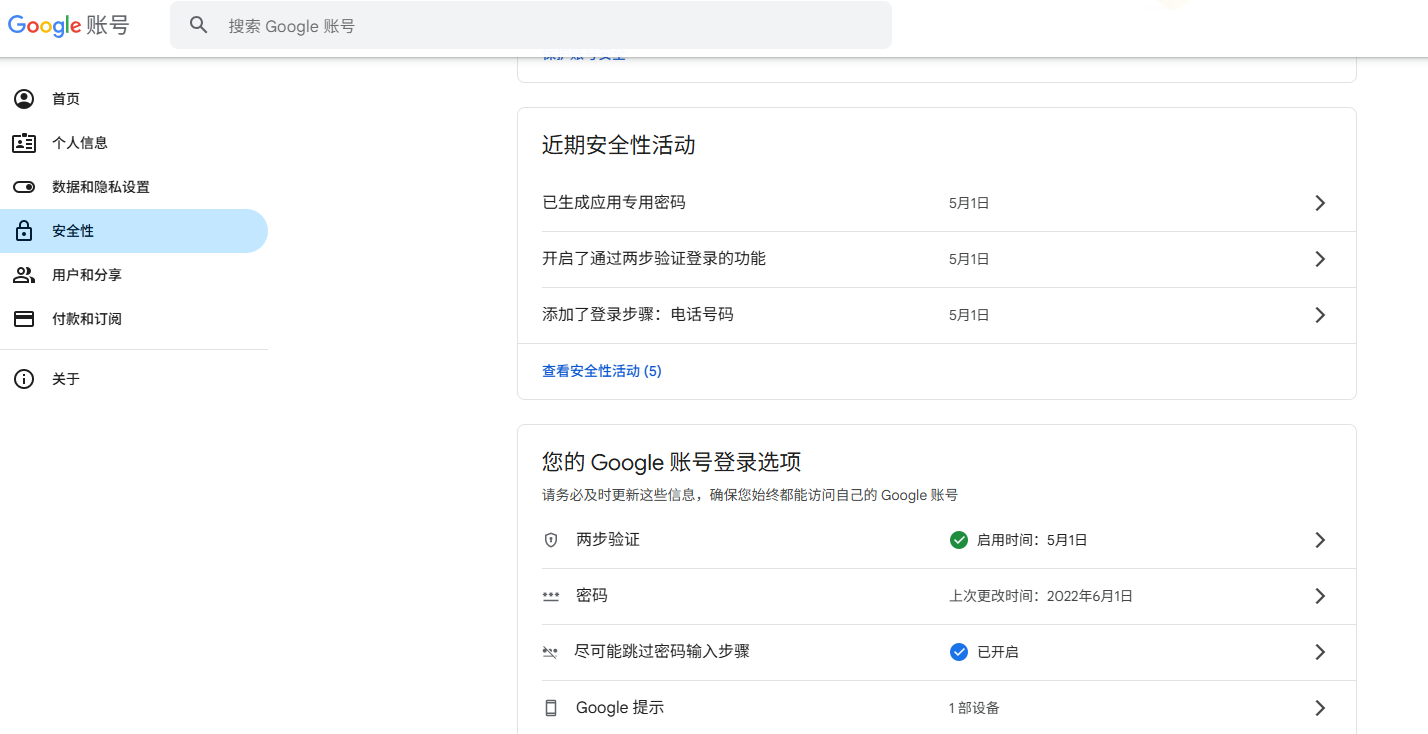This screenshot has height=734, width=1428.
Task: Go to 付款和订阅 in the sidebar
Action: pyautogui.click(x=87, y=319)
